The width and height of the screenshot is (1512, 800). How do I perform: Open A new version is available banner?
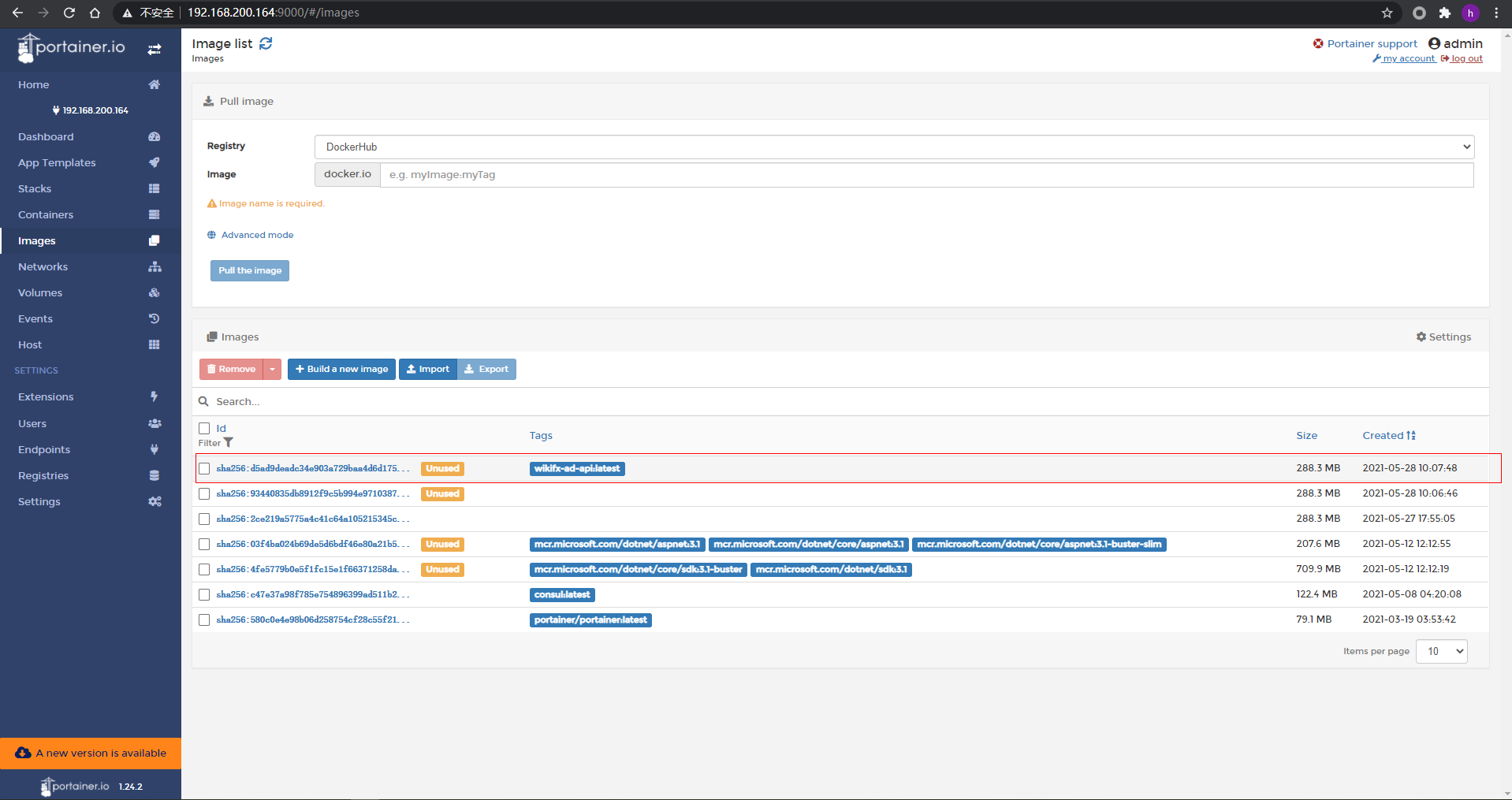pyautogui.click(x=91, y=753)
